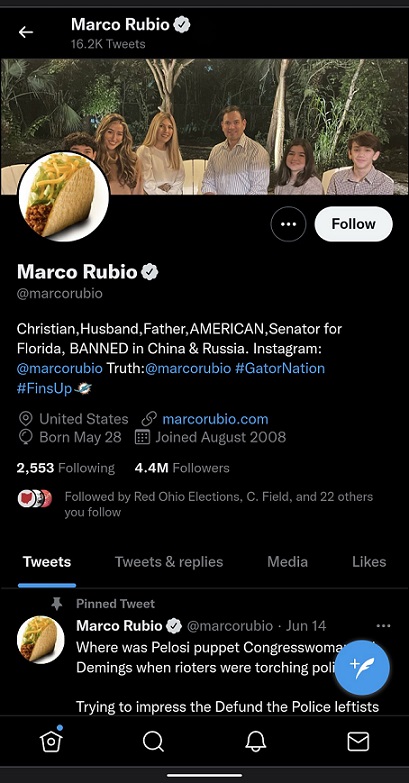The width and height of the screenshot is (409, 783).
Task: Switch to the Tweets & replies tab
Action: 169,562
